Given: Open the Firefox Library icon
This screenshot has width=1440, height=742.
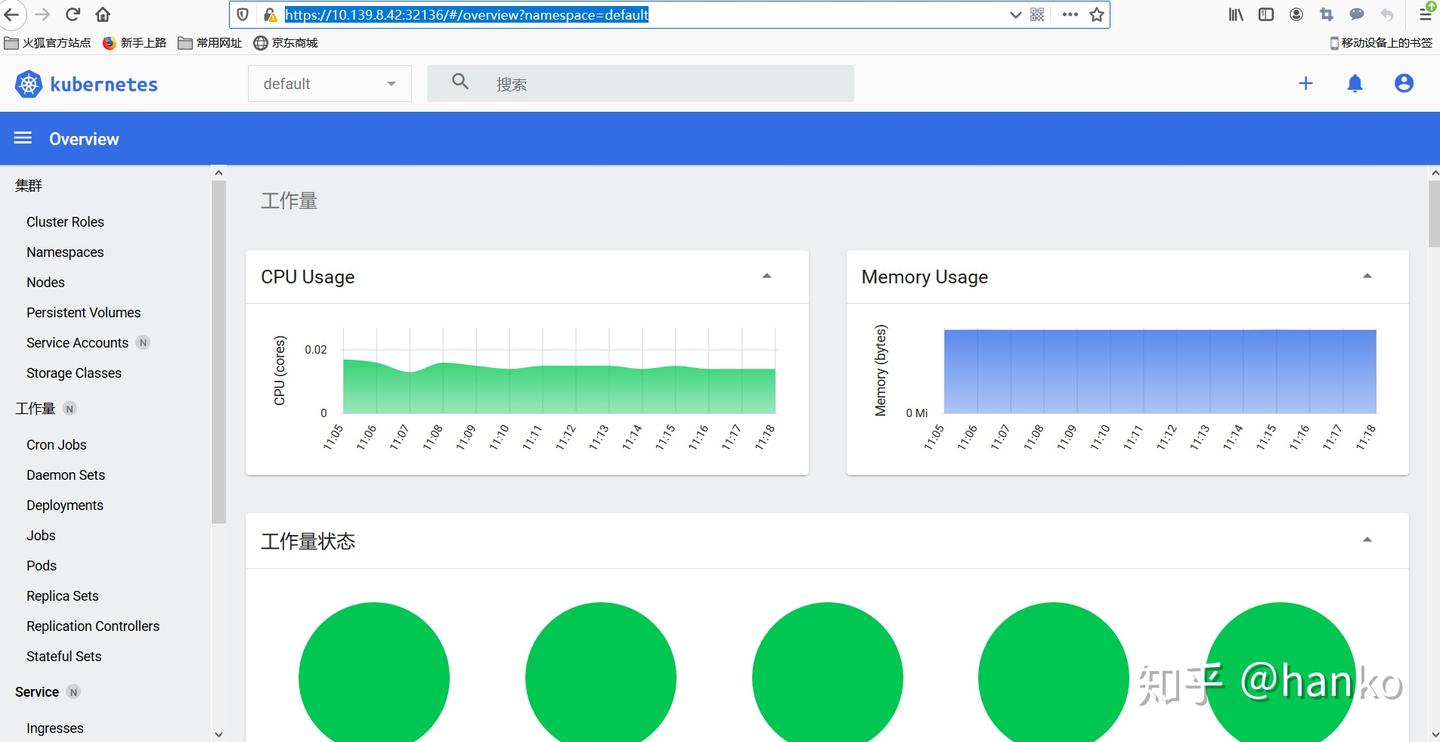Looking at the screenshot, I should (1235, 14).
